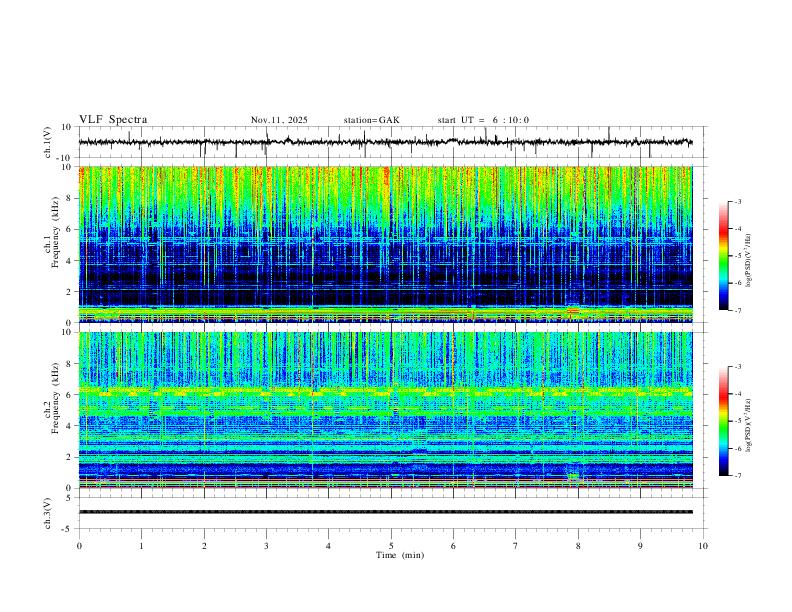Click the ch.1 voltage waveform trace
Screen dimensions: 792x612
point(385,142)
